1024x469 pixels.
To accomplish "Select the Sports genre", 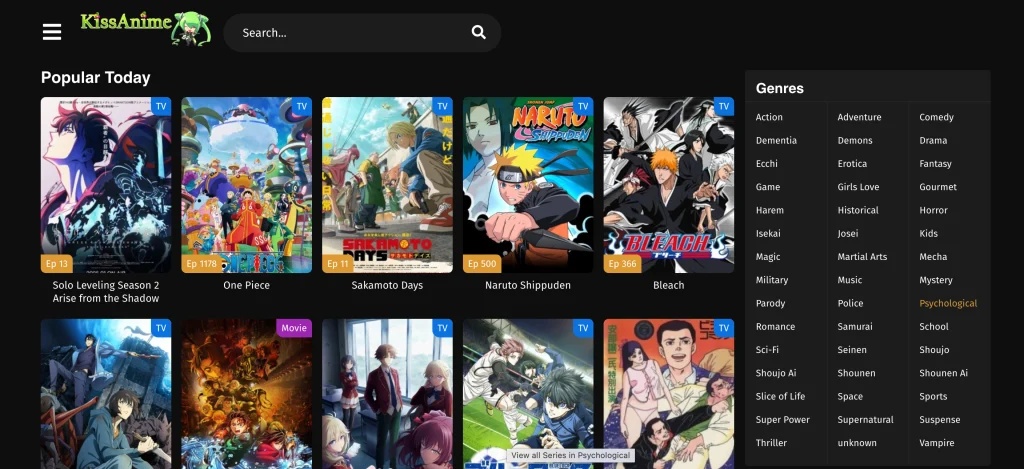I will click(933, 396).
